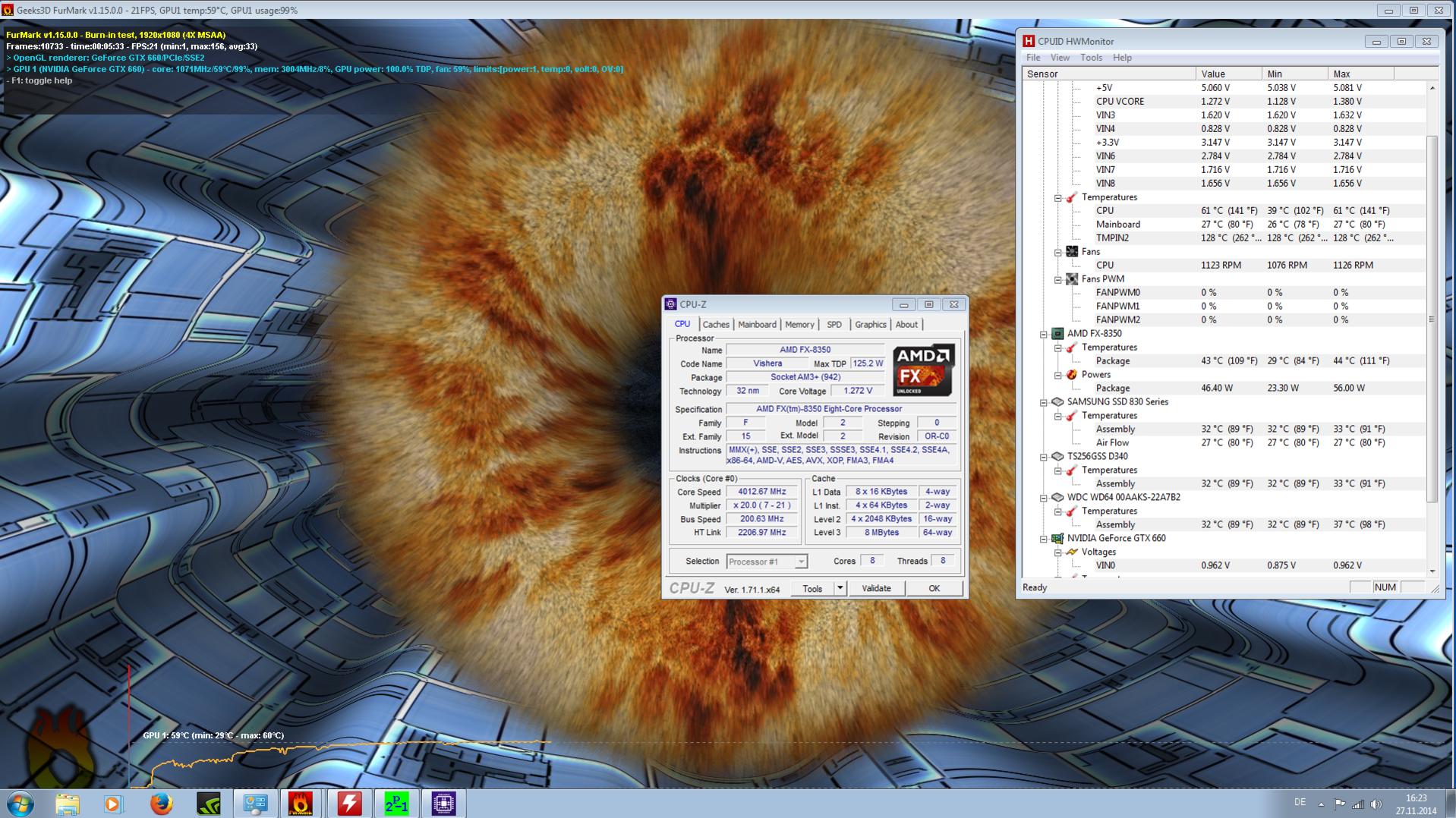The image size is (1456, 818).
Task: Switch to the Graphics tab in CPU-Z
Action: (871, 325)
